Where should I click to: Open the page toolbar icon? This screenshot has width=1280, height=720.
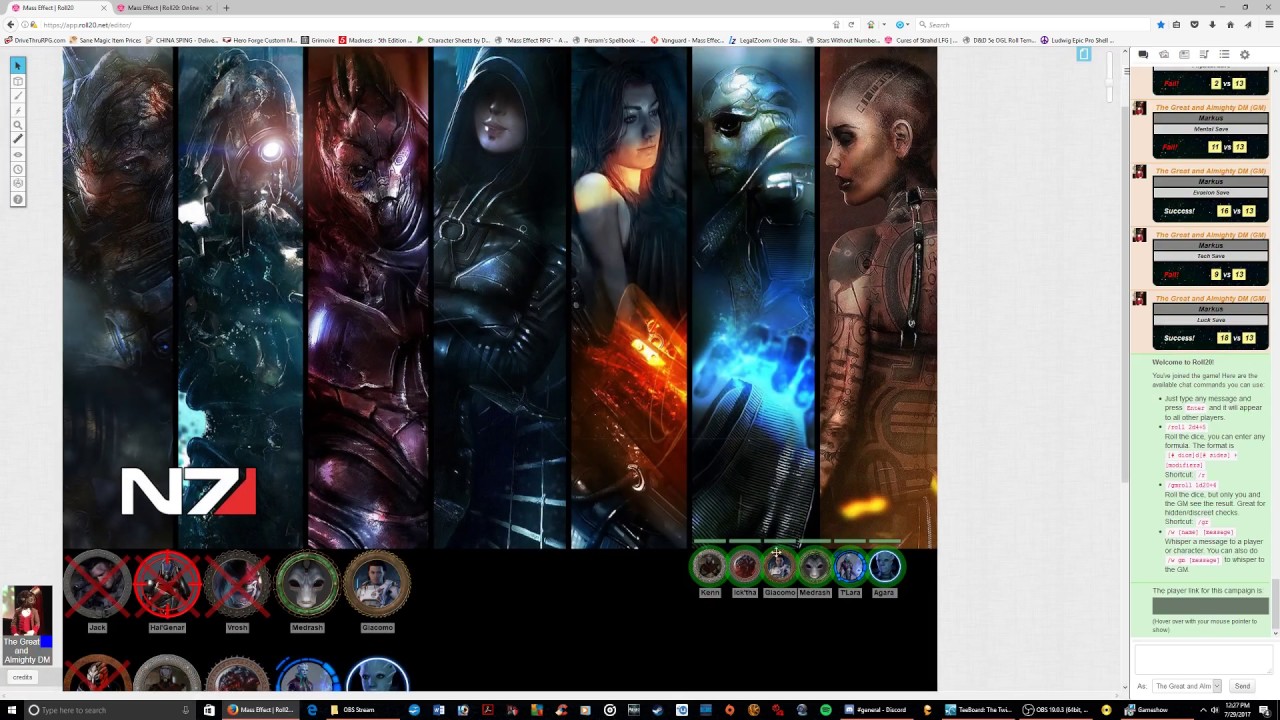[x=1084, y=54]
